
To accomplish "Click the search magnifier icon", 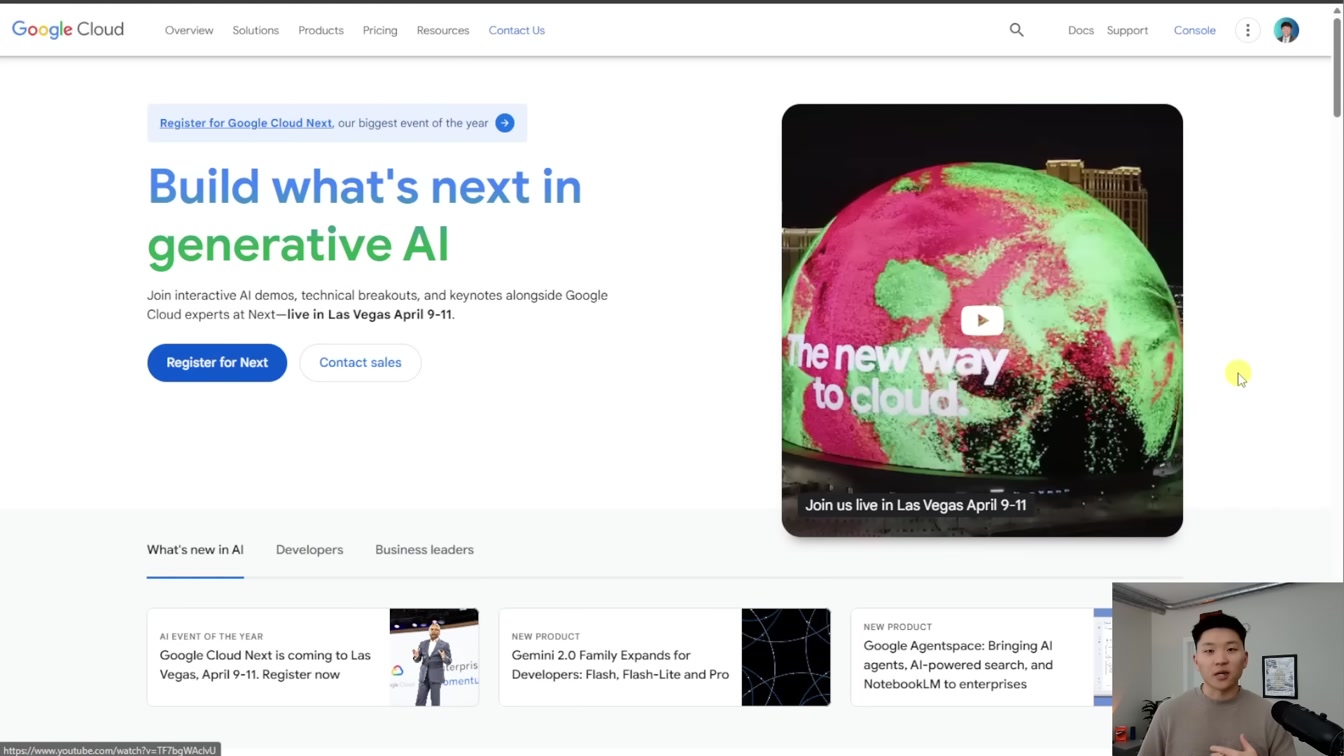I will 1016,30.
